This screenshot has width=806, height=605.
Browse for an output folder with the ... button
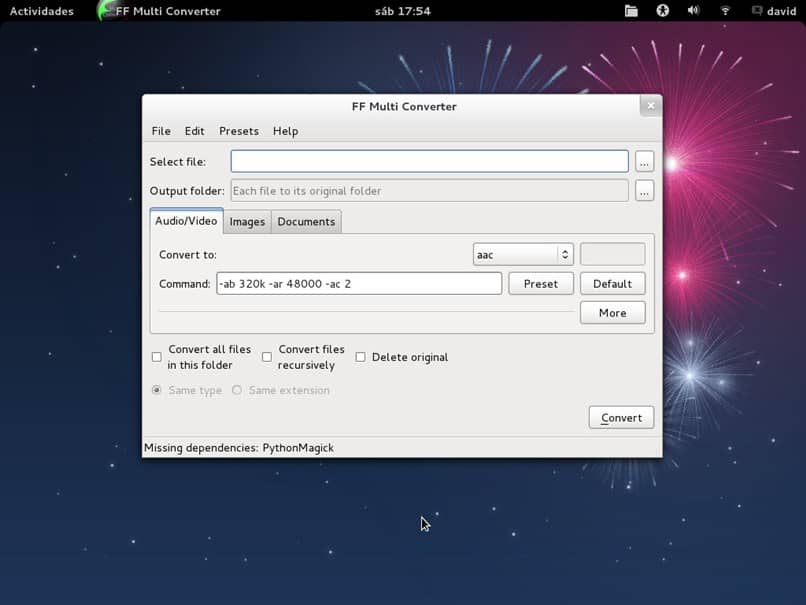point(644,191)
